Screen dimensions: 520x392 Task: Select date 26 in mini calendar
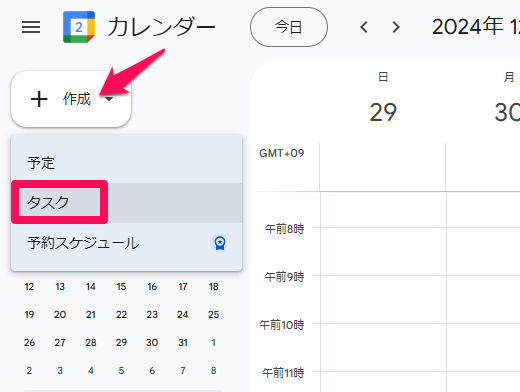click(29, 342)
